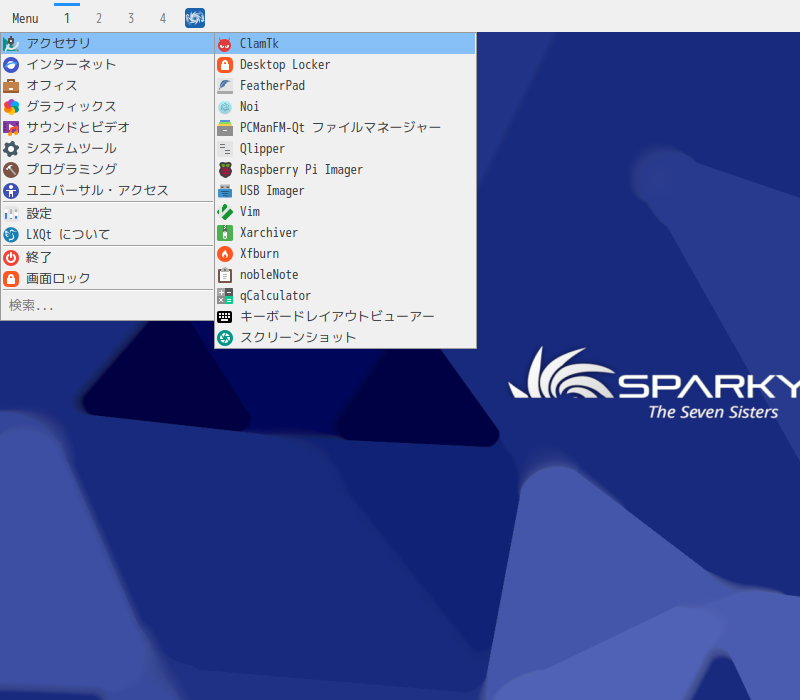Launch Xfburn entry

tap(345, 254)
